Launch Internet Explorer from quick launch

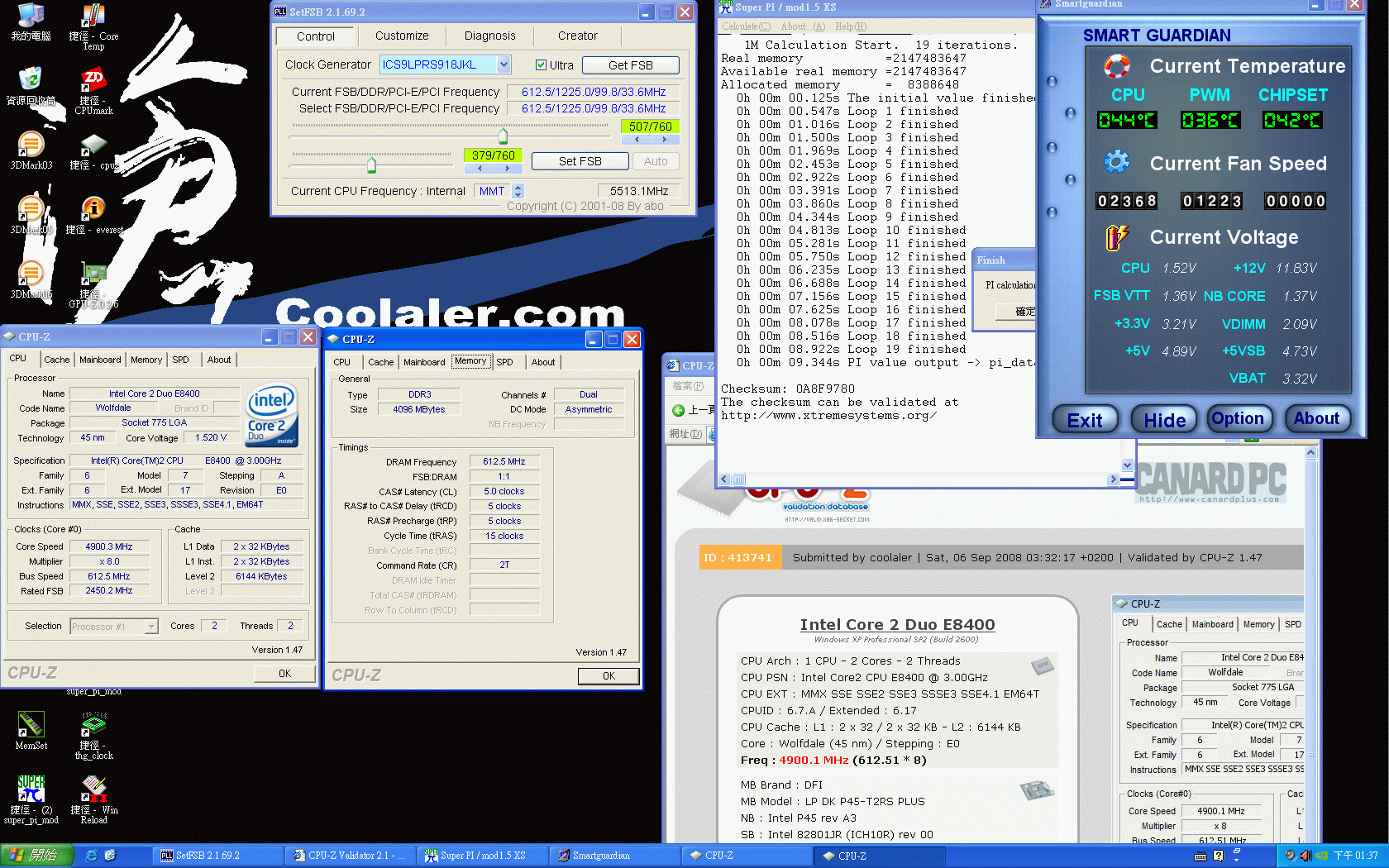(92, 856)
